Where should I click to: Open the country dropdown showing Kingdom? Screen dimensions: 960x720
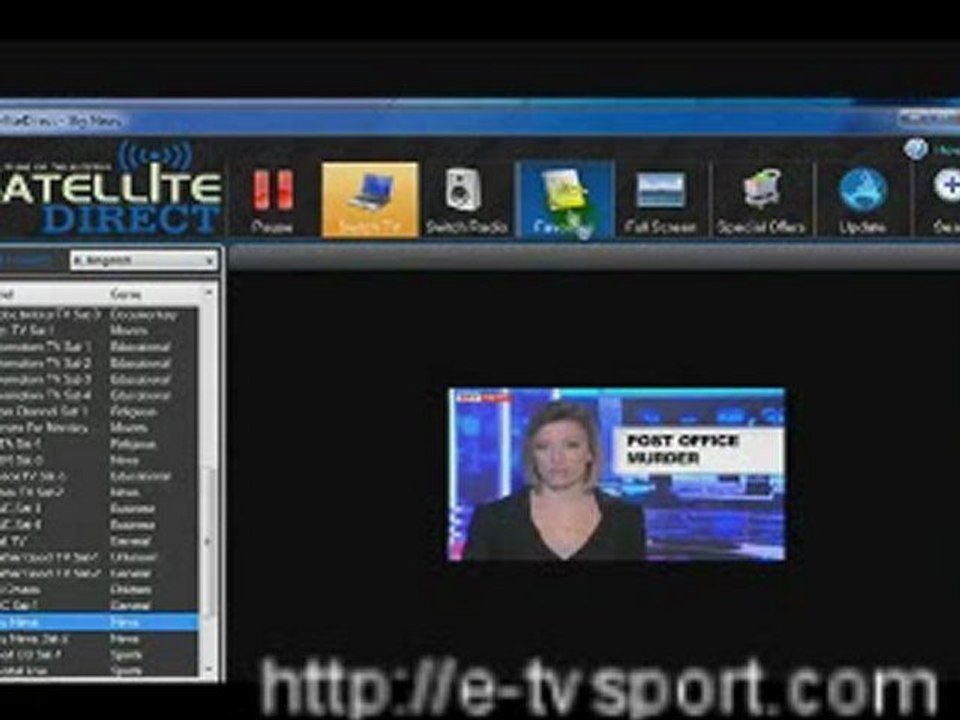click(143, 260)
